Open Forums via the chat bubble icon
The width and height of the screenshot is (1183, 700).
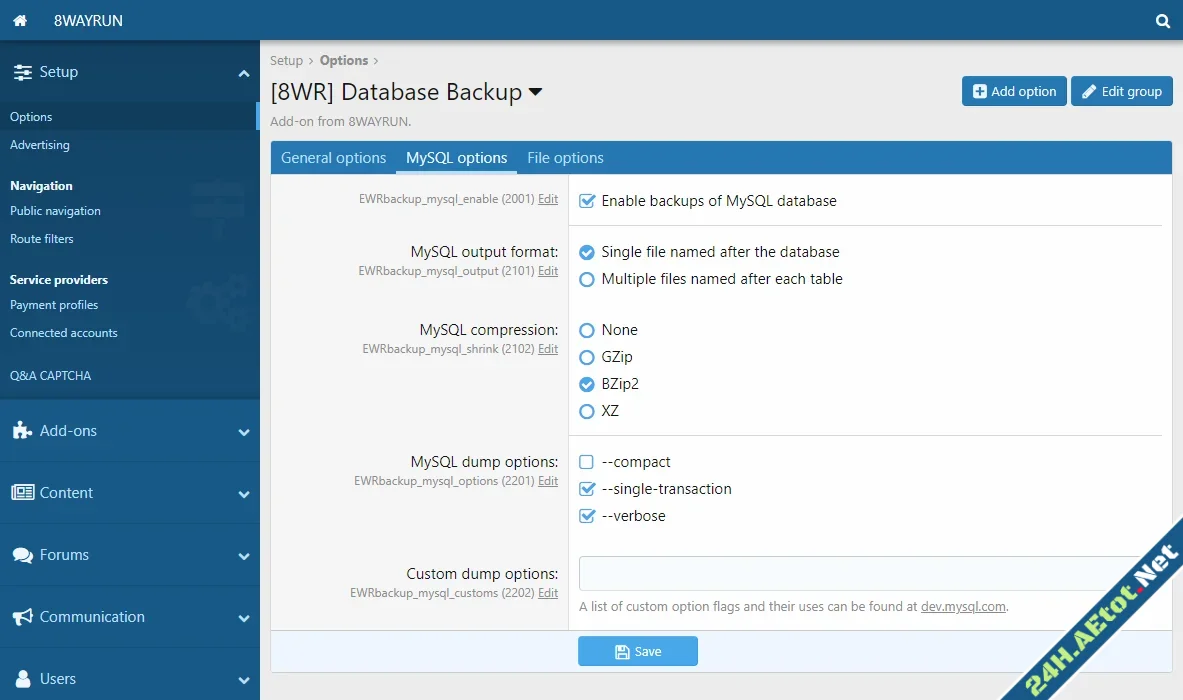[x=22, y=555]
